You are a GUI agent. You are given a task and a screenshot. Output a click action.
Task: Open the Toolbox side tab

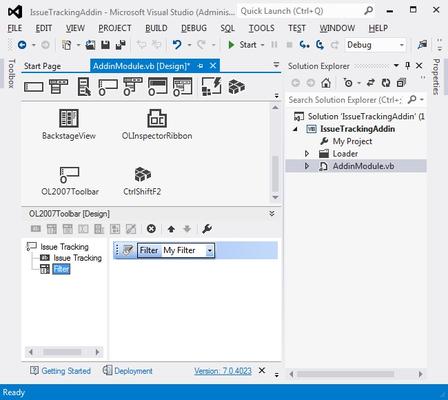[11, 73]
